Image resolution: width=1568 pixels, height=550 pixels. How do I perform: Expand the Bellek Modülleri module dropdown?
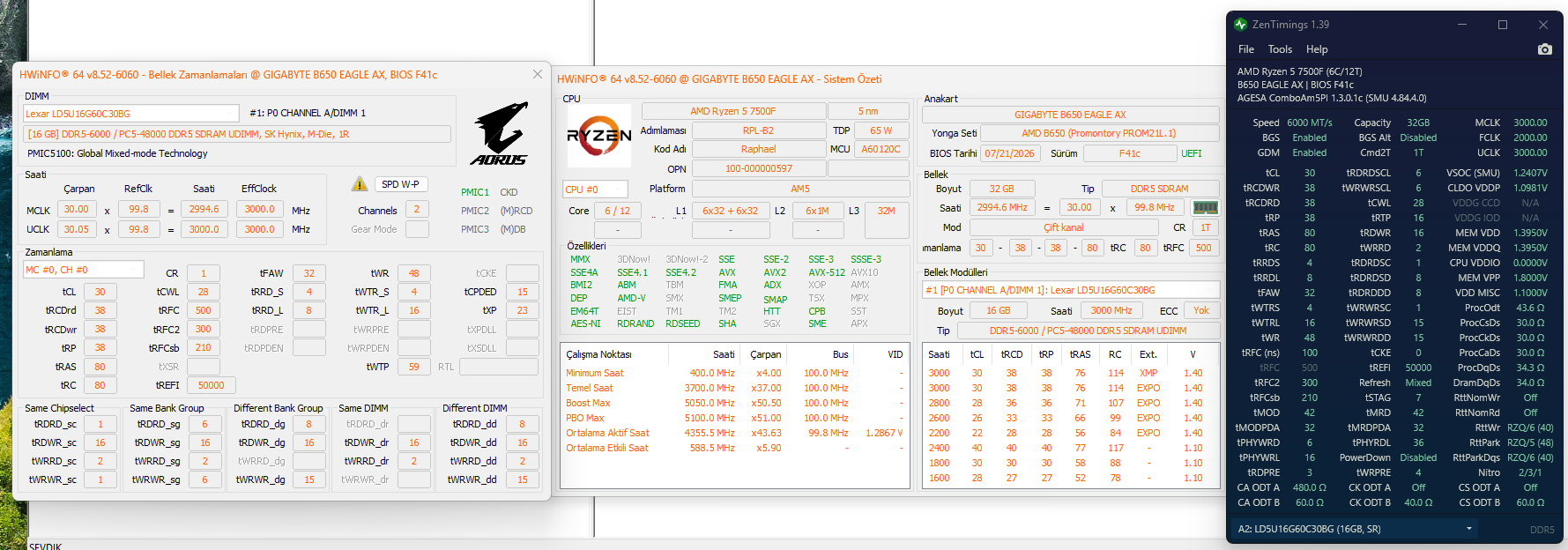pyautogui.click(x=1071, y=290)
